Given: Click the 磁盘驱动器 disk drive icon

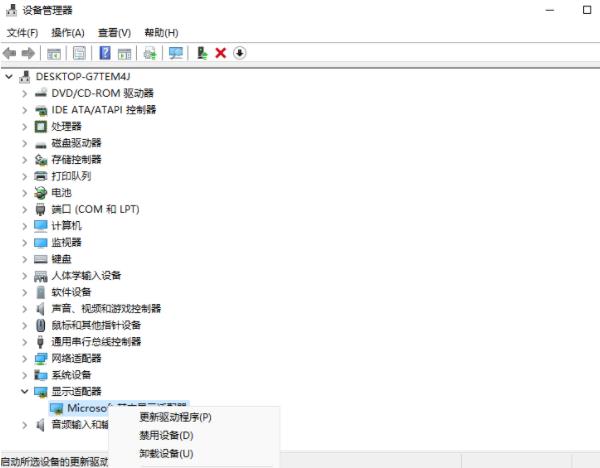Looking at the screenshot, I should pyautogui.click(x=41, y=144).
